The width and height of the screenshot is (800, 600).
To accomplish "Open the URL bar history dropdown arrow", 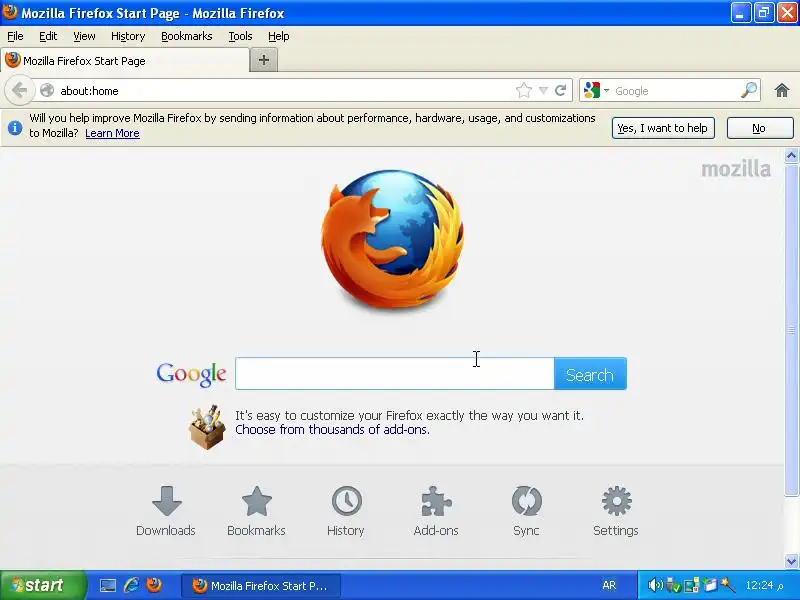I will tap(543, 91).
